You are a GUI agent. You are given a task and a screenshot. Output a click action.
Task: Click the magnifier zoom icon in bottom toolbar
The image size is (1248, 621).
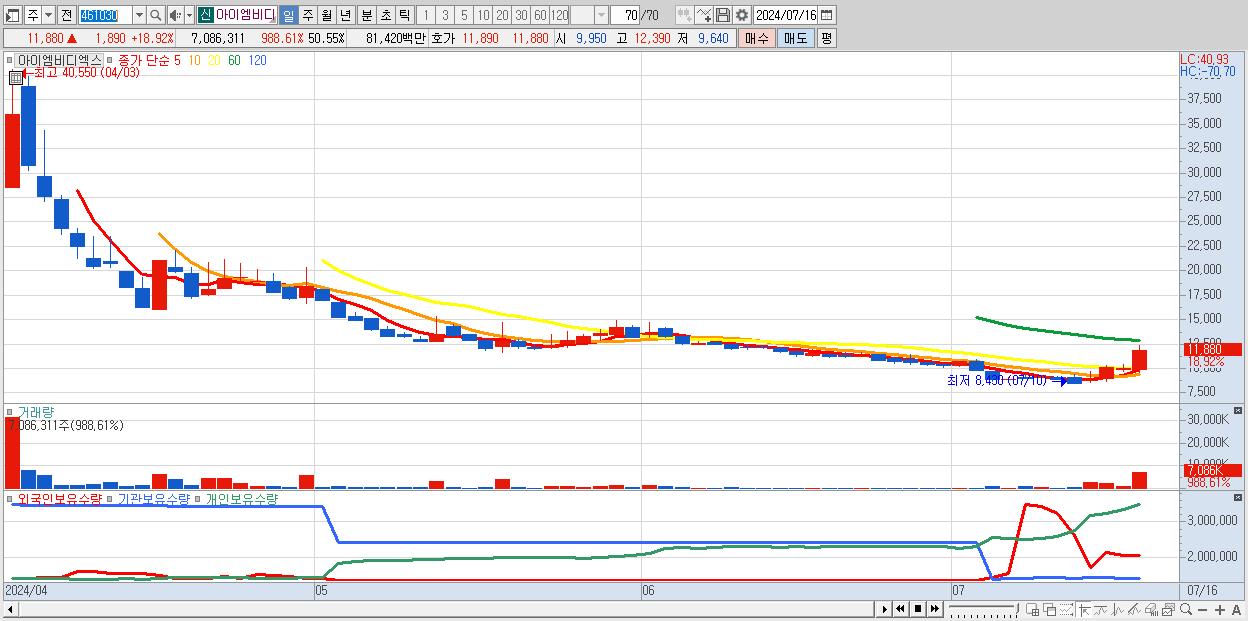point(1186,610)
